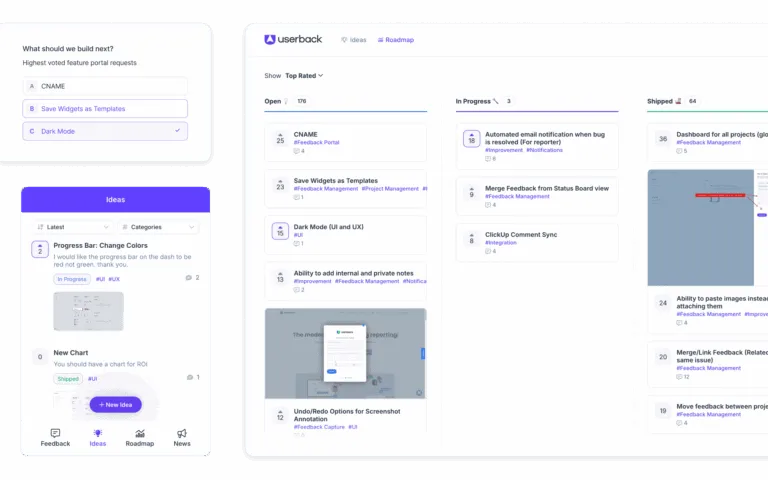Click #UX tag on Progress Bar idea
The width and height of the screenshot is (768, 480).
(114, 279)
